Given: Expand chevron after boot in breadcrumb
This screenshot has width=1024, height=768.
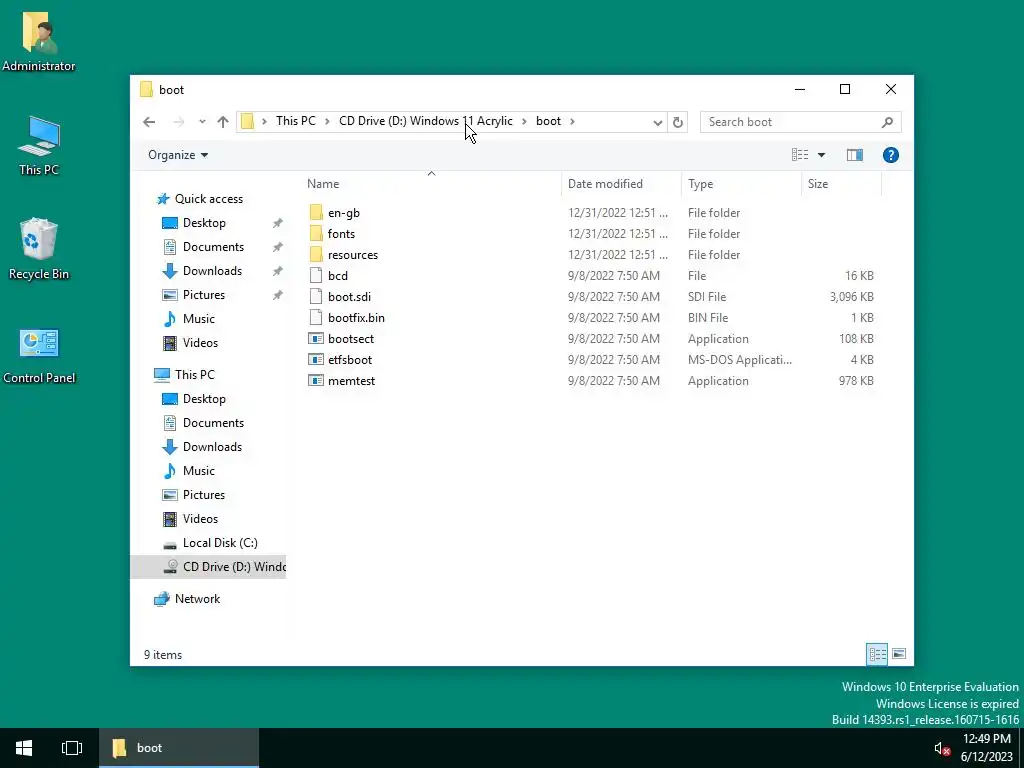Looking at the screenshot, I should coord(572,121).
